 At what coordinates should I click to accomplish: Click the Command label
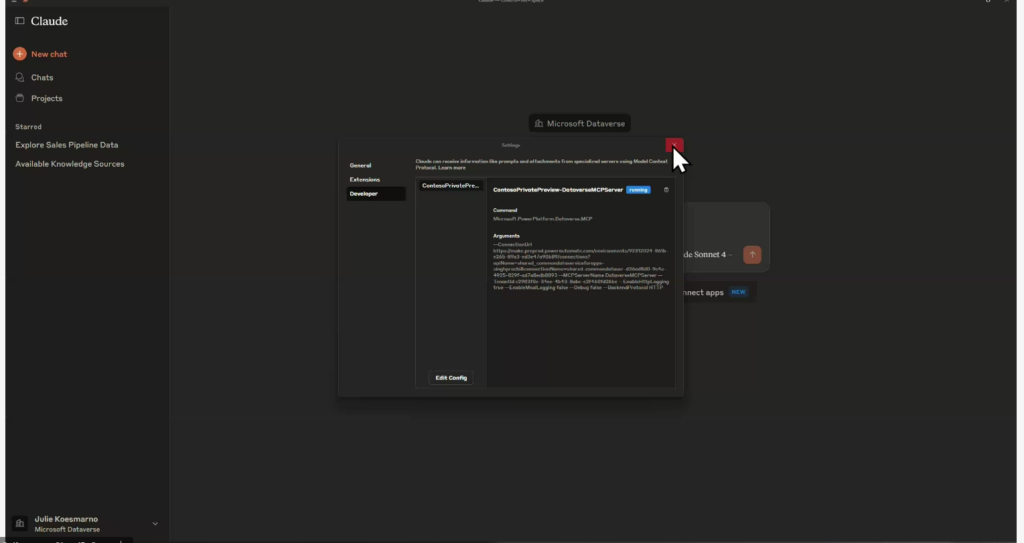[x=505, y=210]
